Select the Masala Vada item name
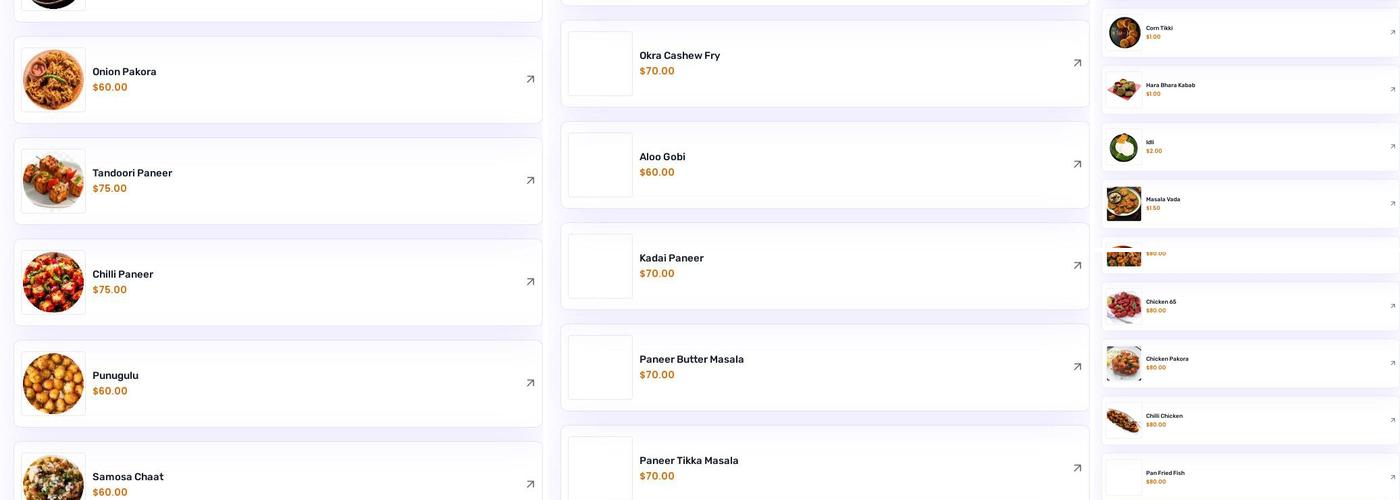 point(1163,199)
